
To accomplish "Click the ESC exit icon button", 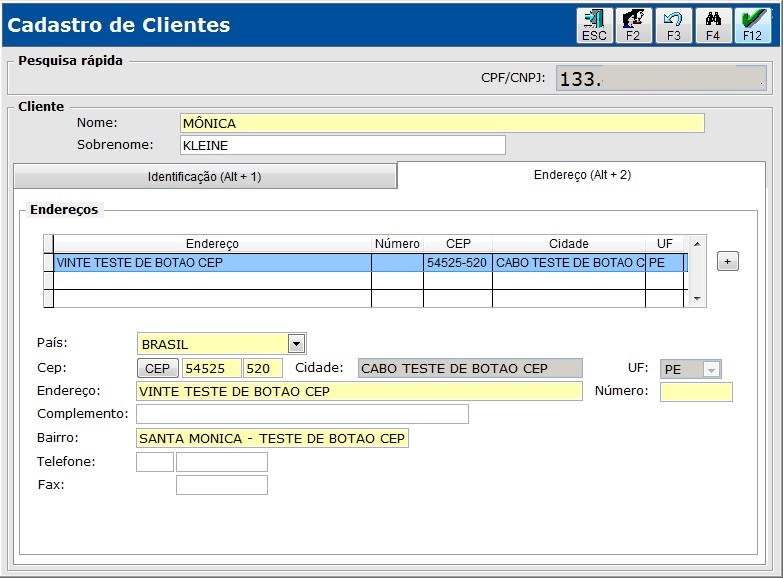I will coord(594,25).
